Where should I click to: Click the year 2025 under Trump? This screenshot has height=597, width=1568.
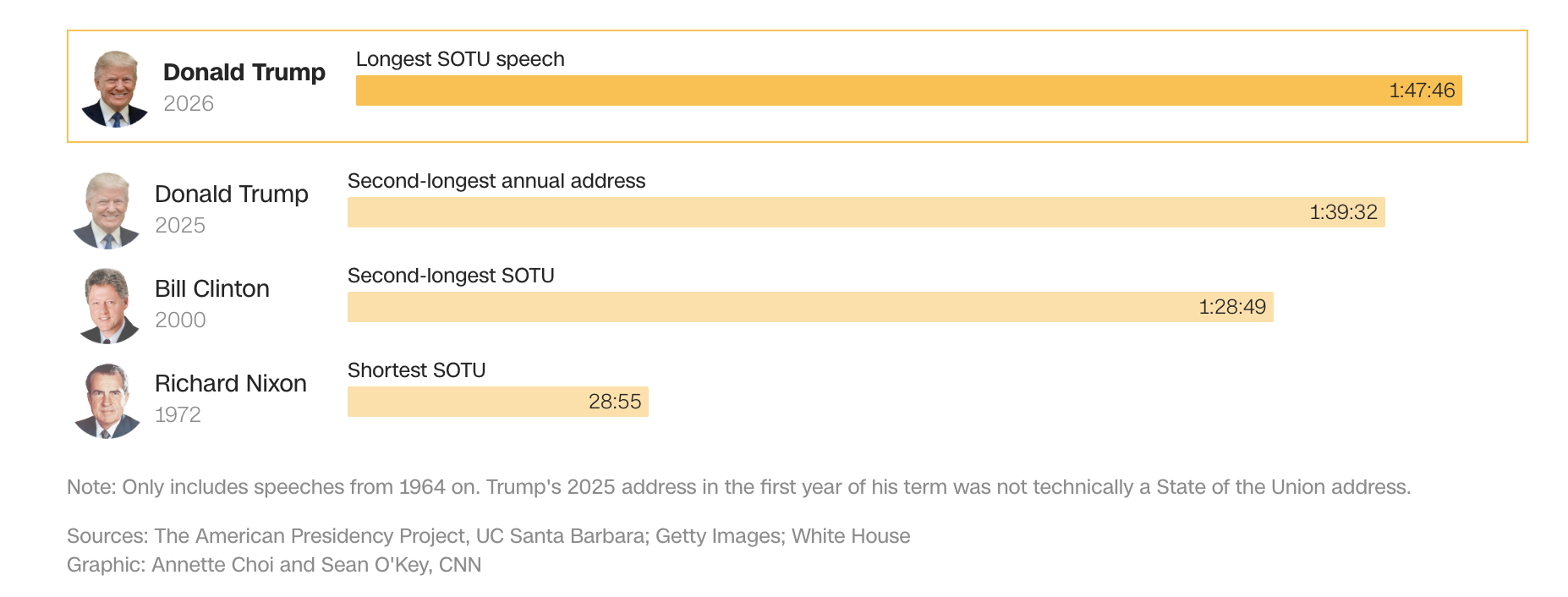(180, 226)
